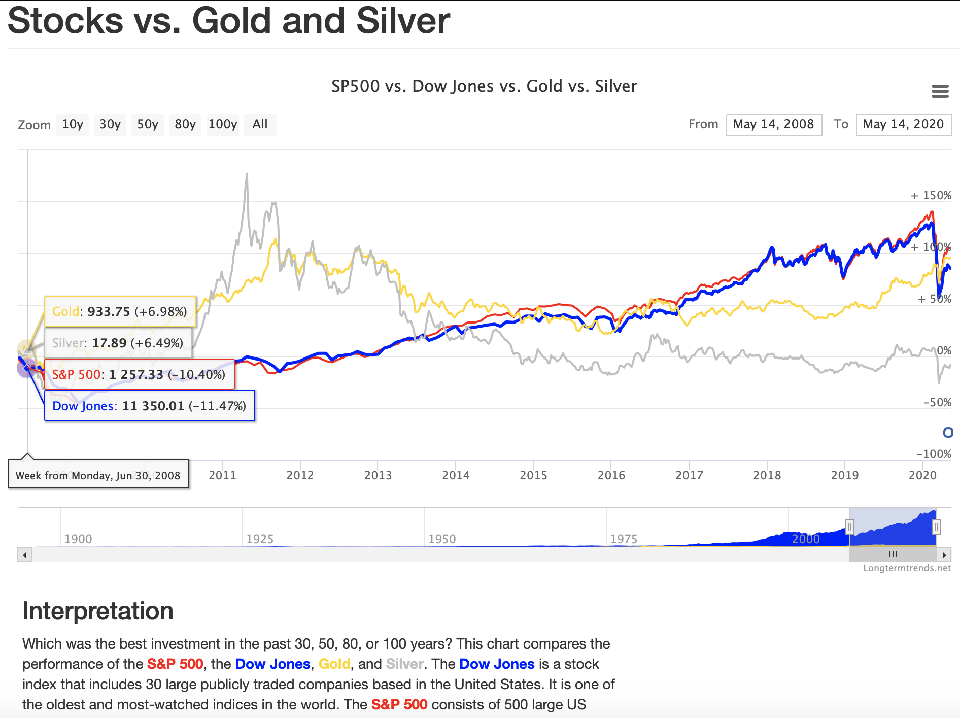Show All time range
Image resolution: width=960 pixels, height=718 pixels.
pos(260,125)
